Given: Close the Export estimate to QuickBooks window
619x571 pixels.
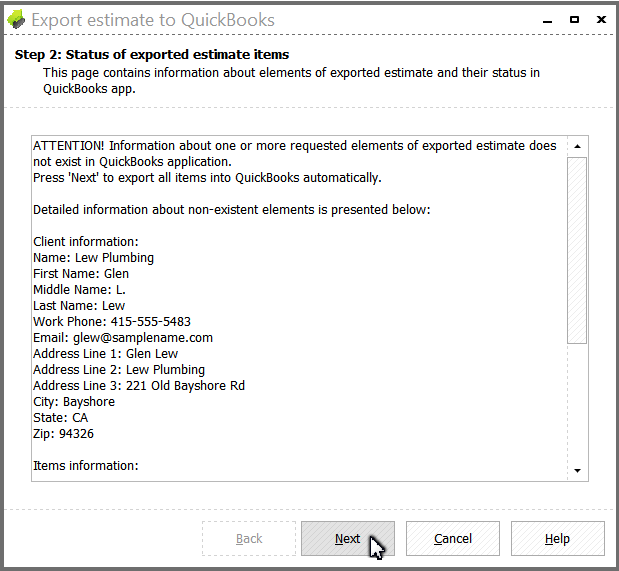Looking at the screenshot, I should pos(601,19).
